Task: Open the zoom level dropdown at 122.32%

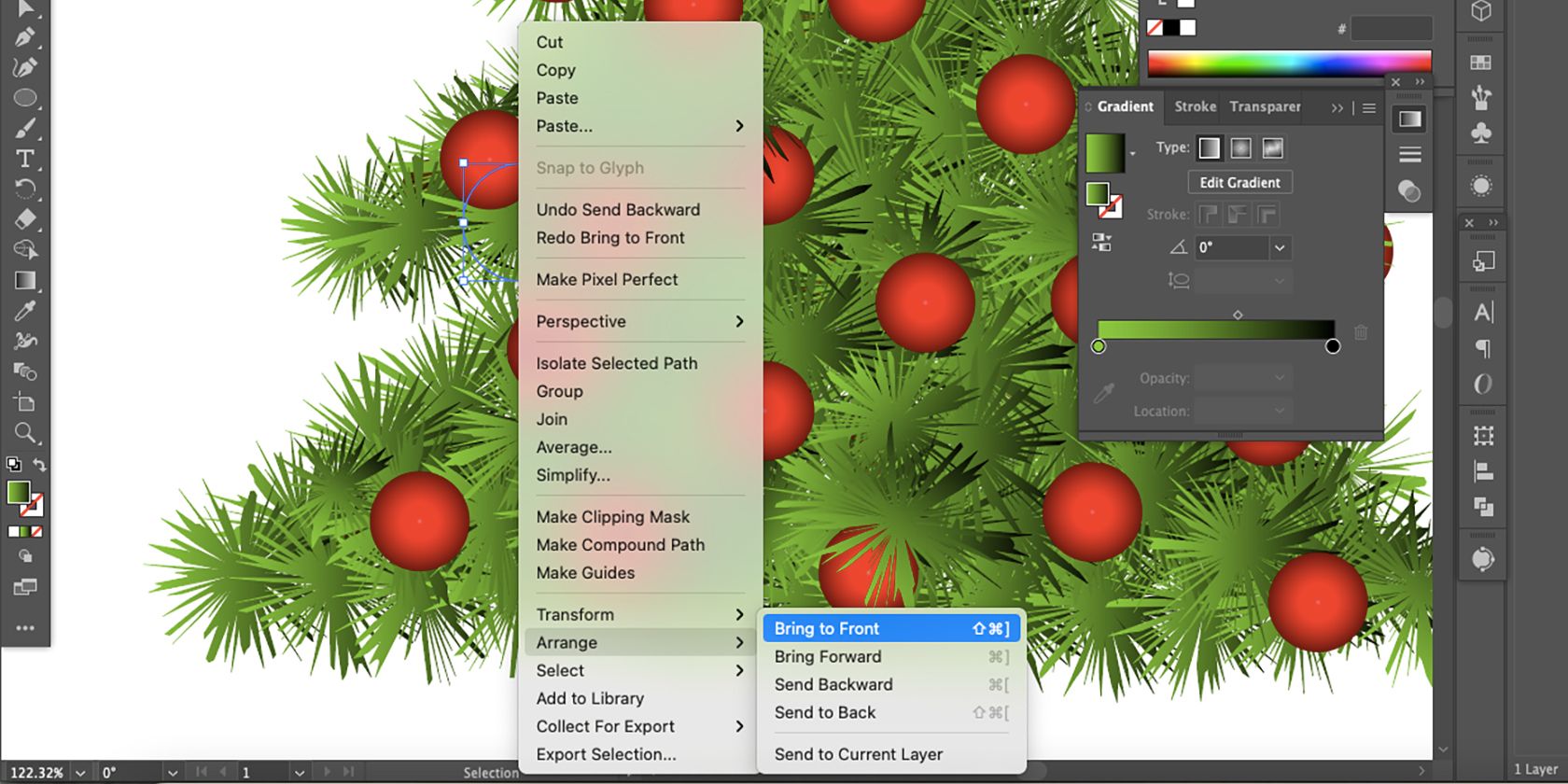Action: coord(80,773)
